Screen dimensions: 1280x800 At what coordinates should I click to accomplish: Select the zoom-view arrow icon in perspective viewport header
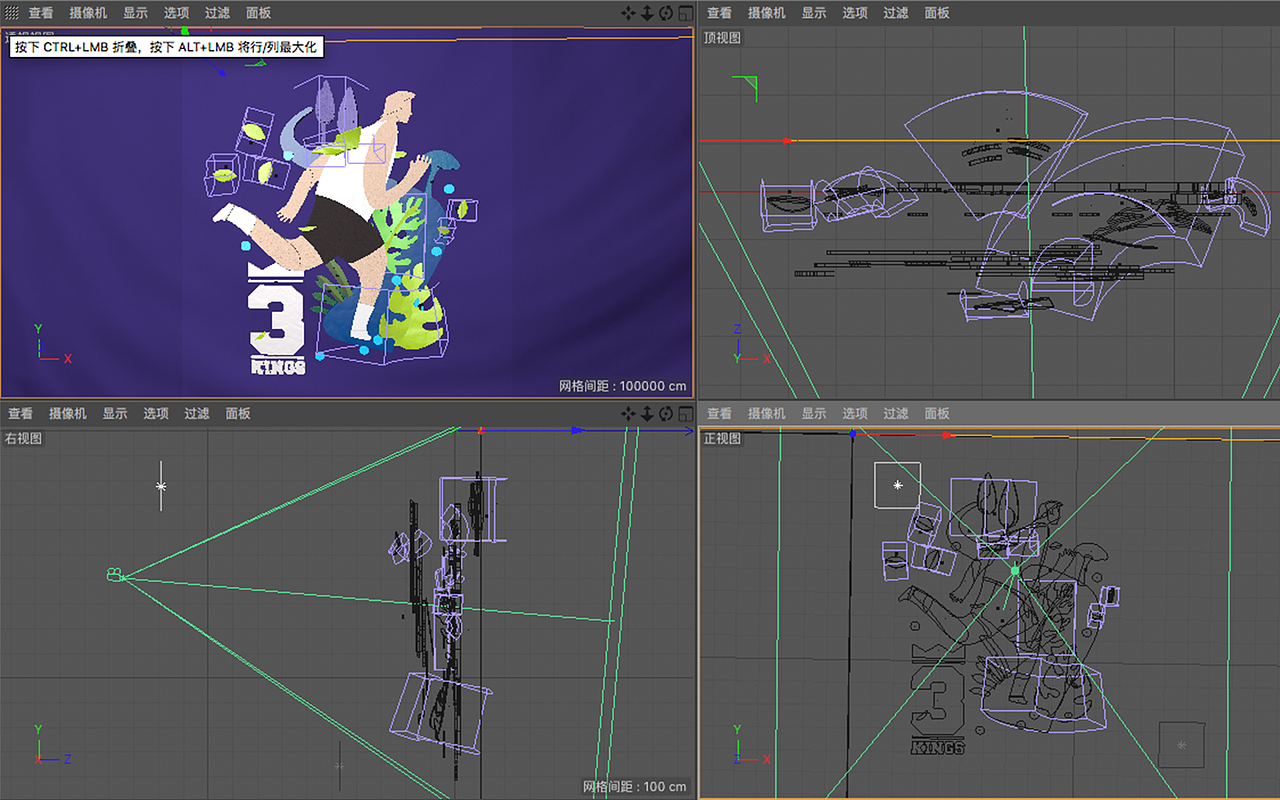[x=647, y=13]
